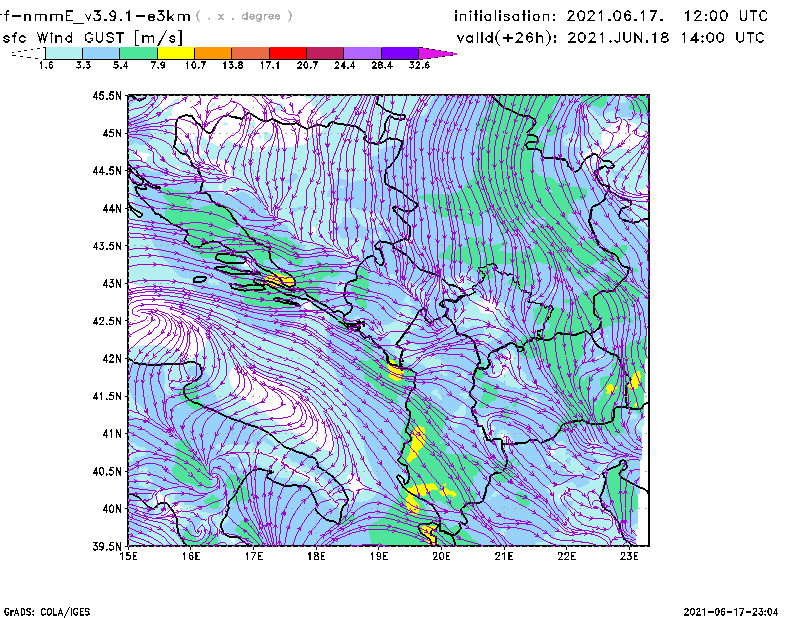
Task: Click the '20E' longitude label
Action: point(441,556)
